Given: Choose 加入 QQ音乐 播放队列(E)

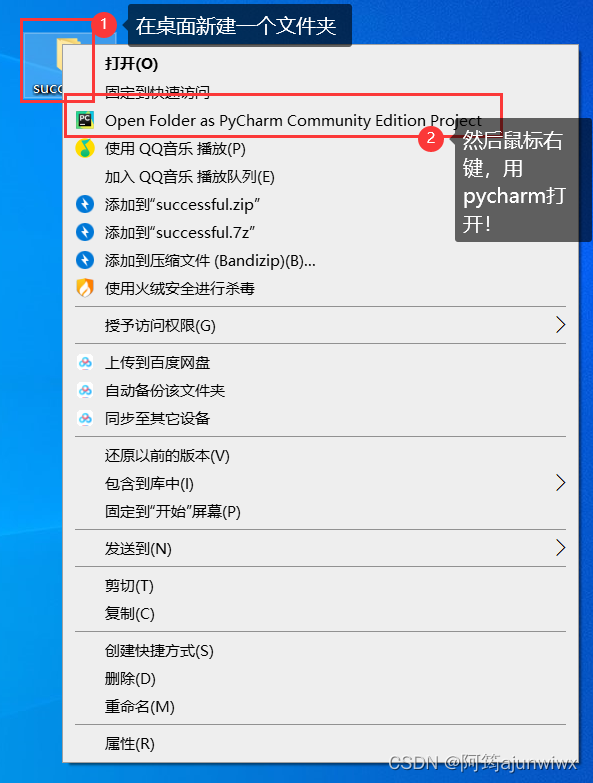Looking at the screenshot, I should click(190, 177).
